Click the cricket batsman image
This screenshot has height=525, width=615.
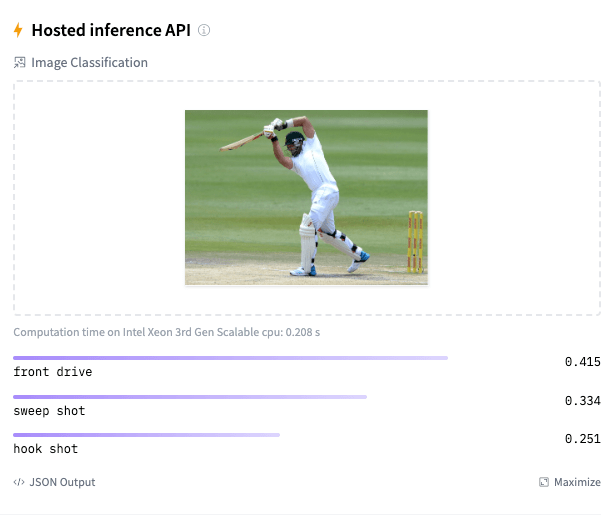(x=306, y=197)
